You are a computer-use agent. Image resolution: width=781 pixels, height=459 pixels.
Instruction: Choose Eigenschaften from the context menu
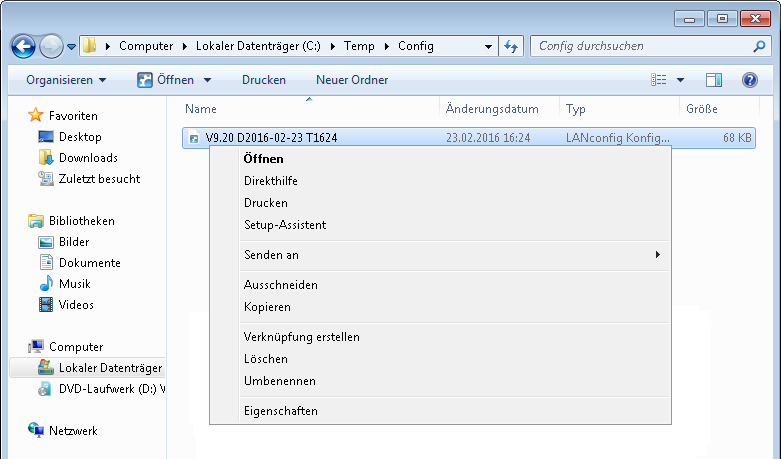pyautogui.click(x=281, y=411)
